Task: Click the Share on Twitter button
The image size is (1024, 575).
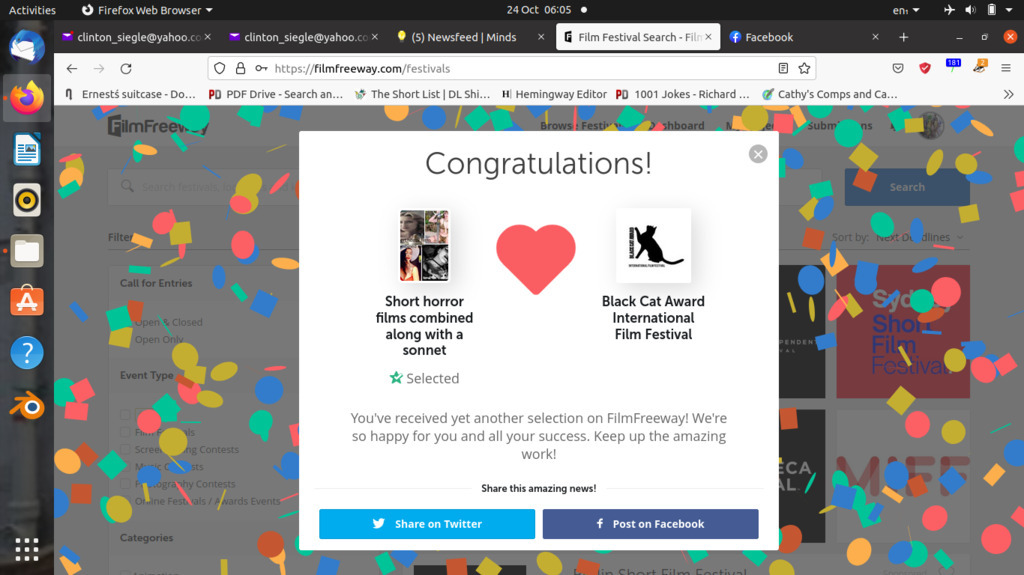Action: point(427,524)
